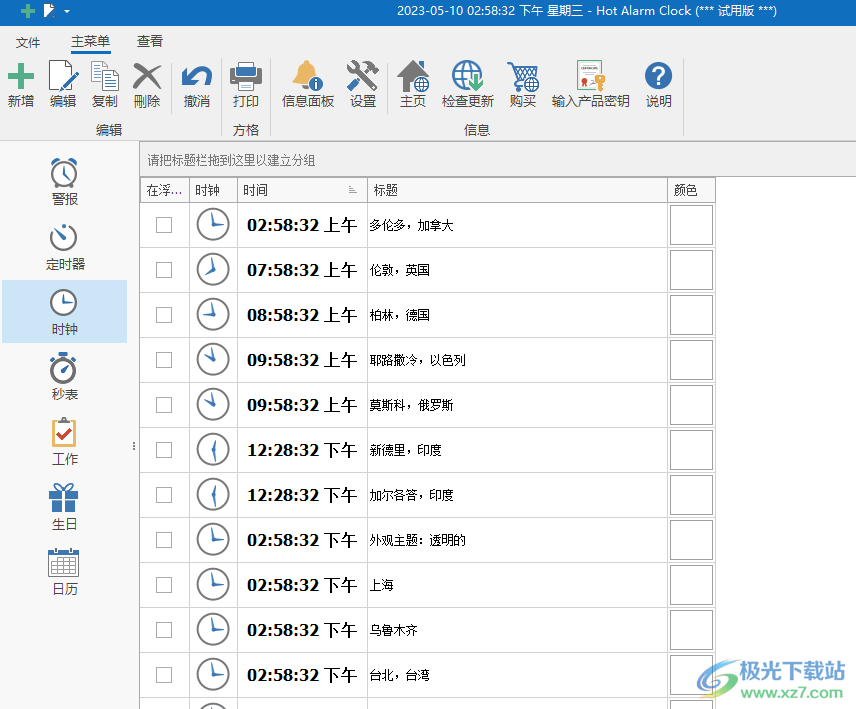This screenshot has height=709, width=856.
Task: Select 时钟 (Clock) in the sidebar
Action: tap(64, 312)
